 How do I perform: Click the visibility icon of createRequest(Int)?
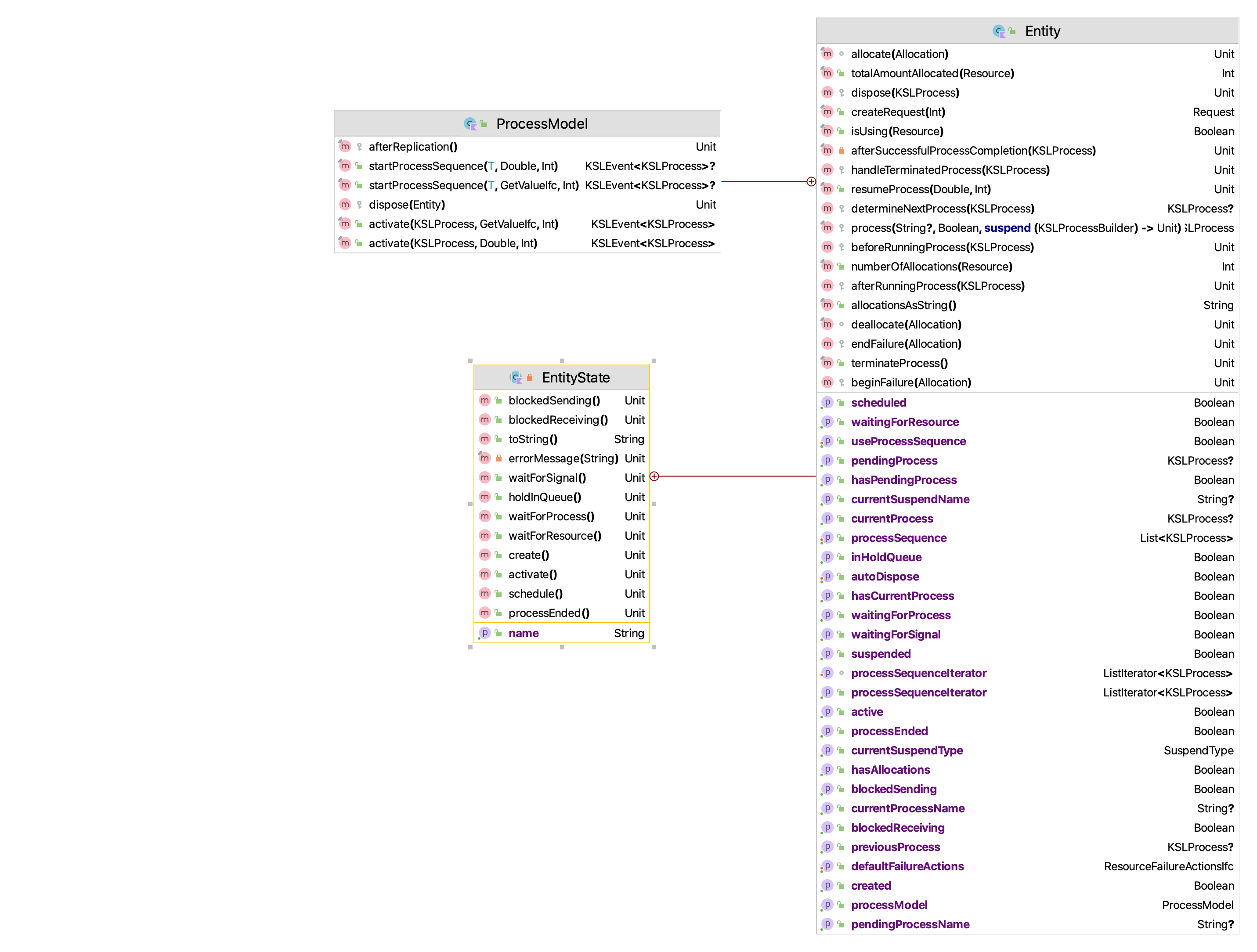pyautogui.click(x=842, y=112)
